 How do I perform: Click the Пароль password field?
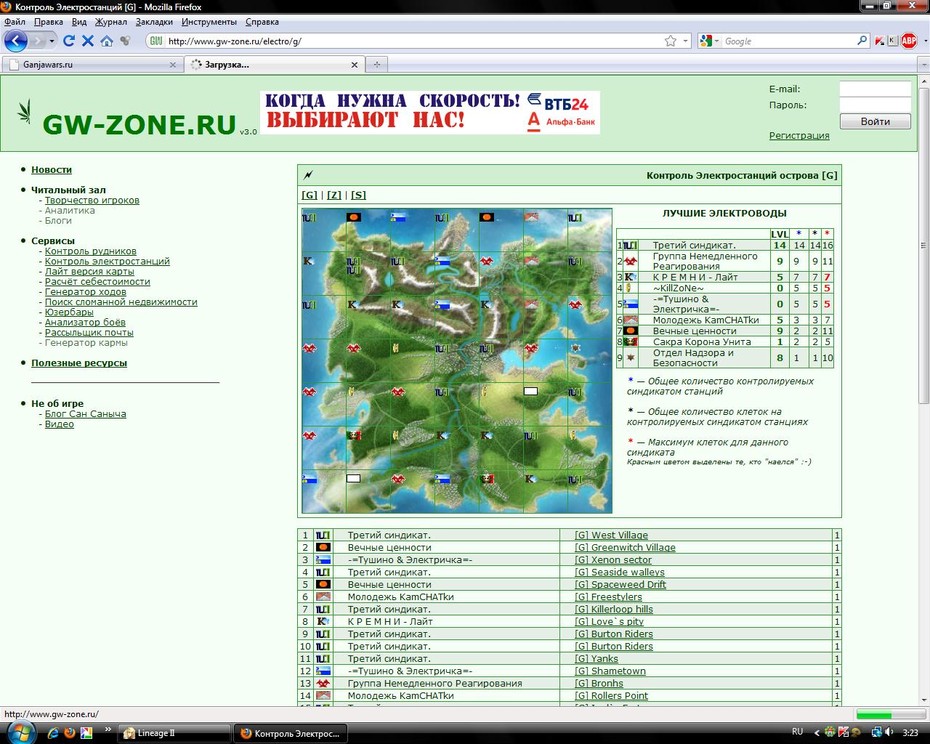[x=875, y=105]
